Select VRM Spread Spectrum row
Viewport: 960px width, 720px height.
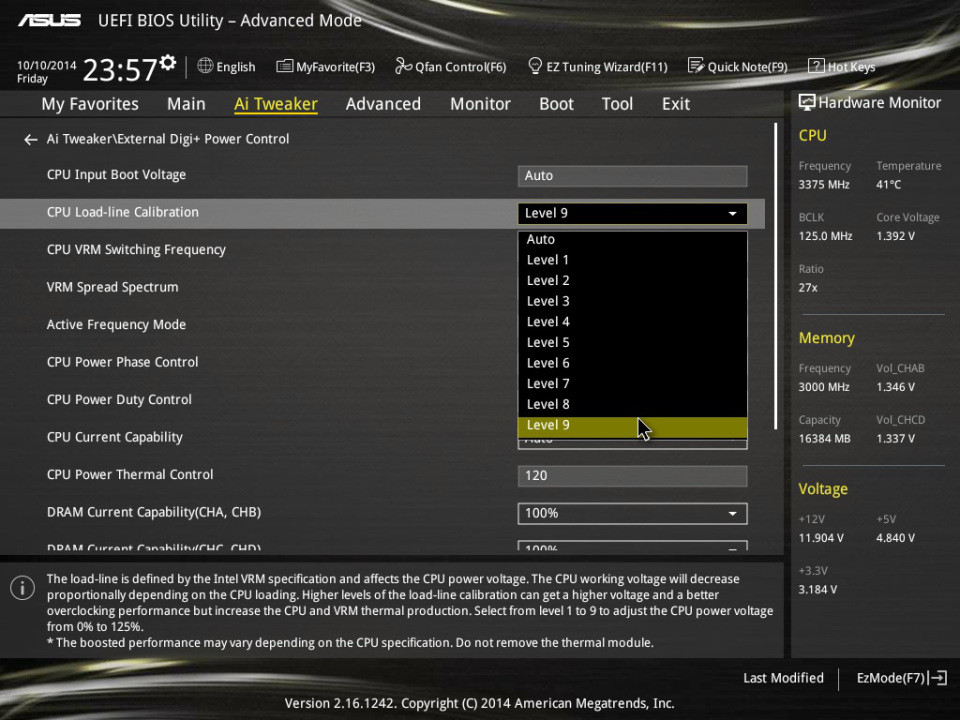113,287
